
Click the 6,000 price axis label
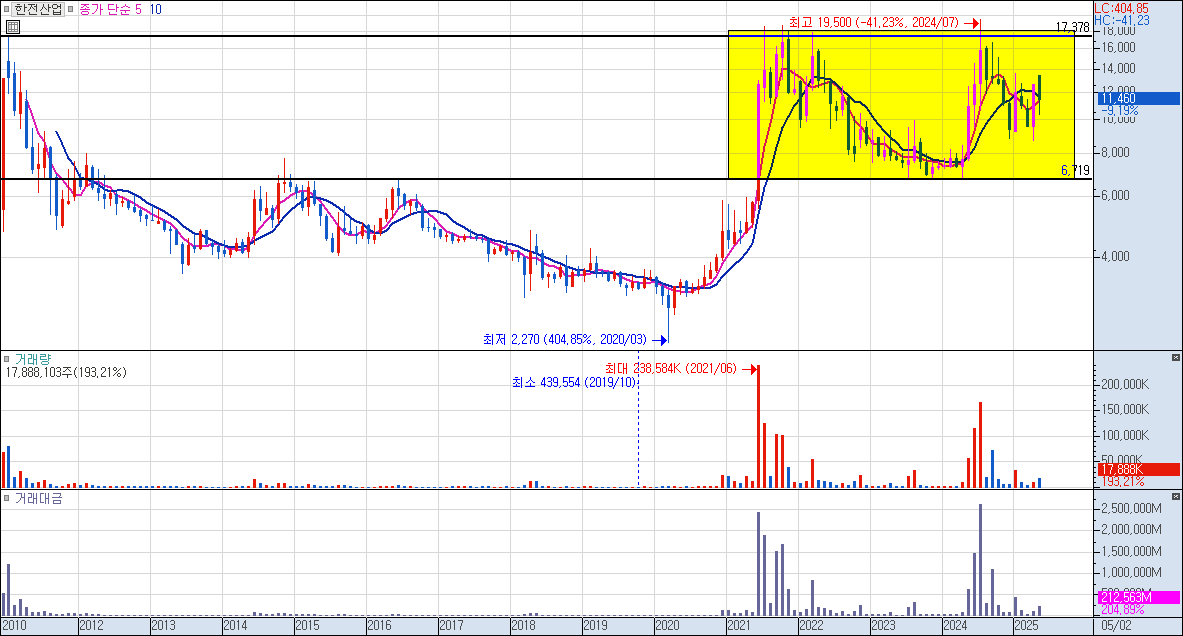pos(1116,195)
